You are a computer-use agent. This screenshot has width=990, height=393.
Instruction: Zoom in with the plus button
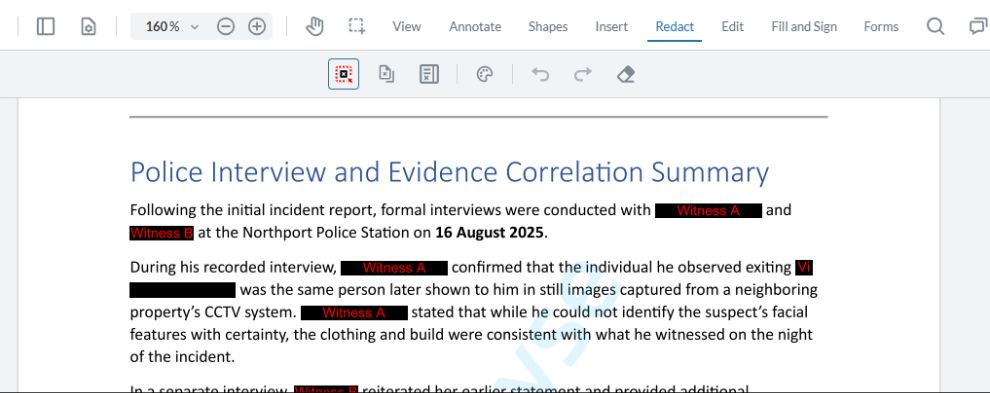(256, 27)
